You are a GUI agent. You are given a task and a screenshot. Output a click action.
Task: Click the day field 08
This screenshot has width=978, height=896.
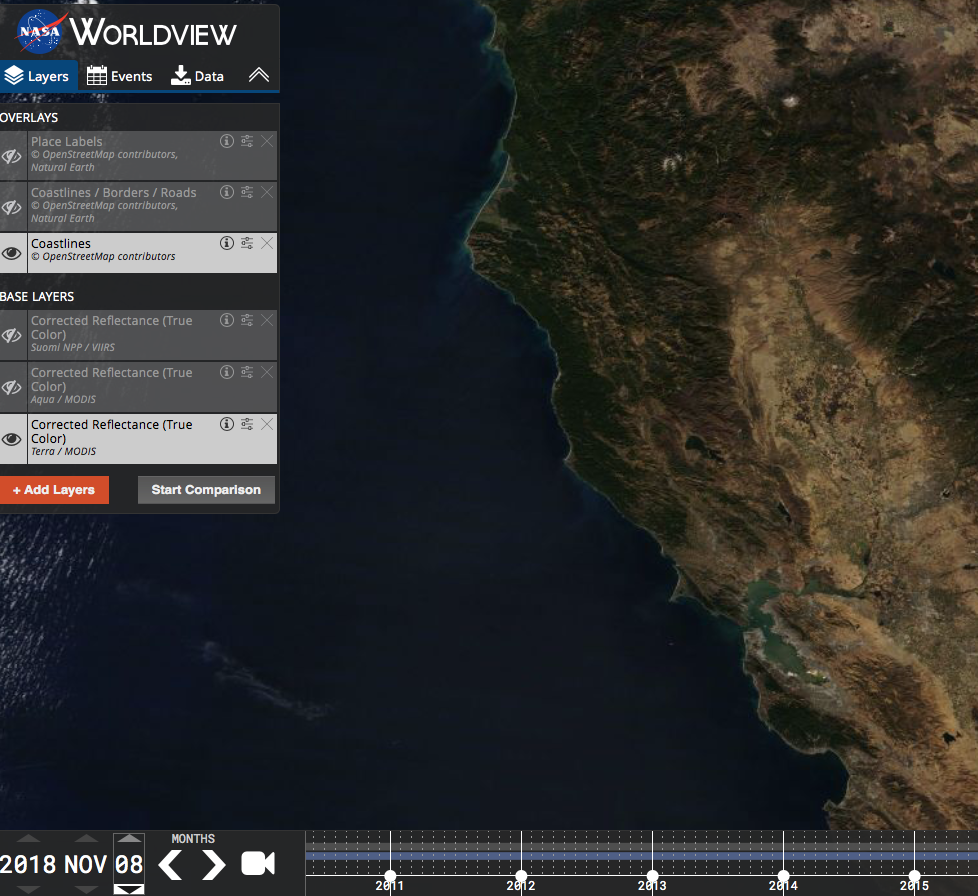[x=129, y=865]
